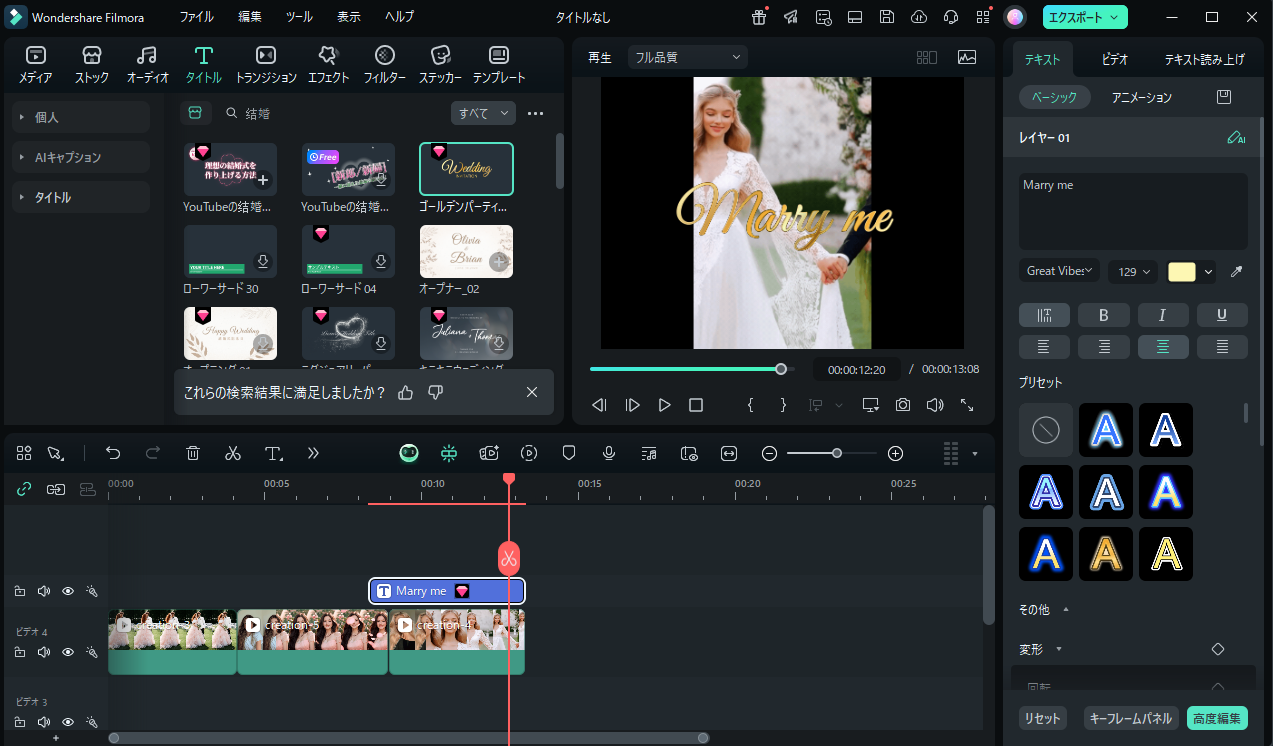Mute the ビデオ 4 track speaker
Screen dimensions: 1273x746
[x=44, y=652]
